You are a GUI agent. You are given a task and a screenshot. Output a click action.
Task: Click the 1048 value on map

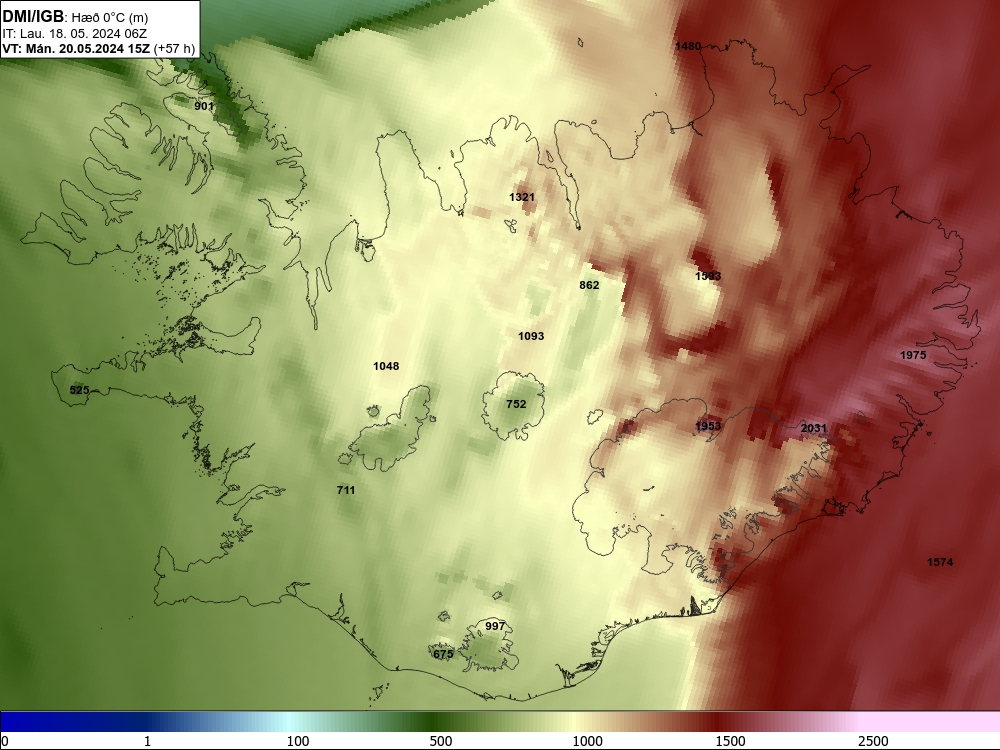pos(386,366)
